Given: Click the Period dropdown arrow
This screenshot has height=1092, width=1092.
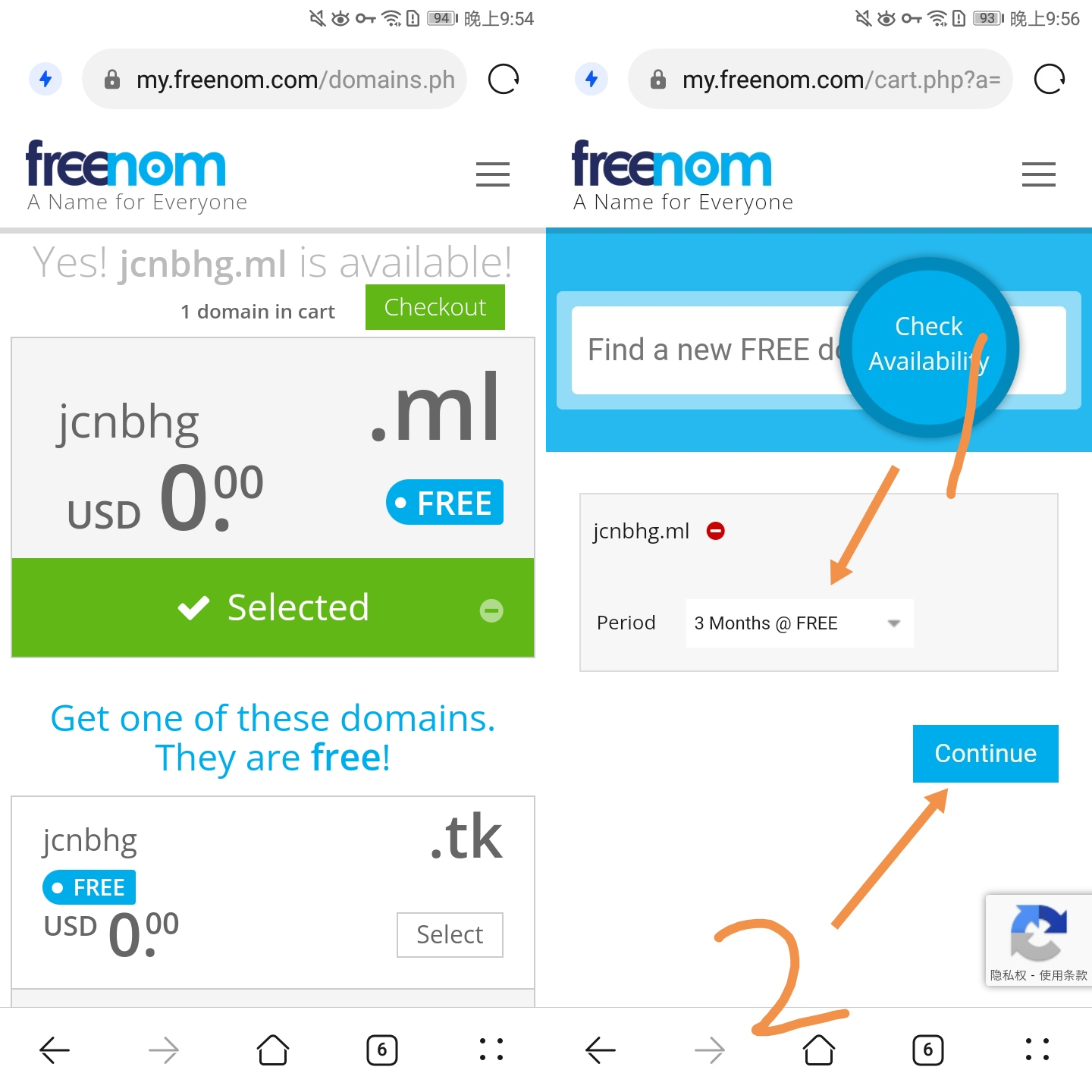Looking at the screenshot, I should click(894, 623).
